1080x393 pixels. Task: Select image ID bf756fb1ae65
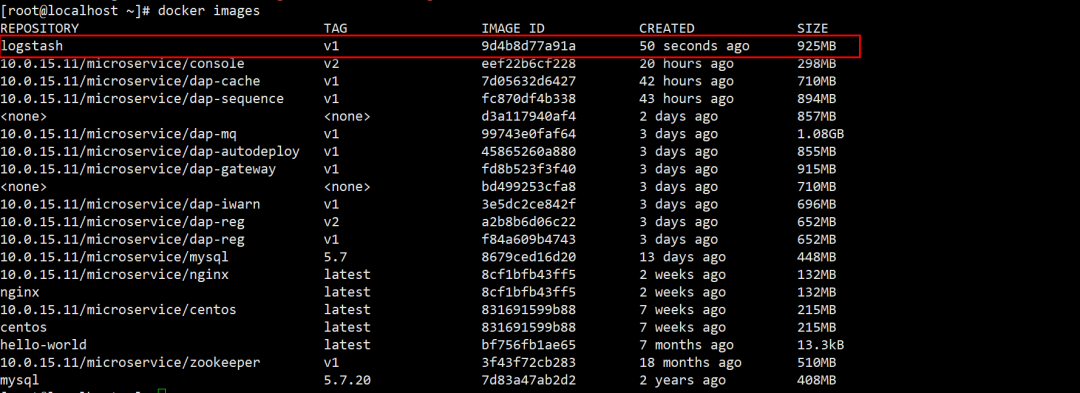click(528, 345)
